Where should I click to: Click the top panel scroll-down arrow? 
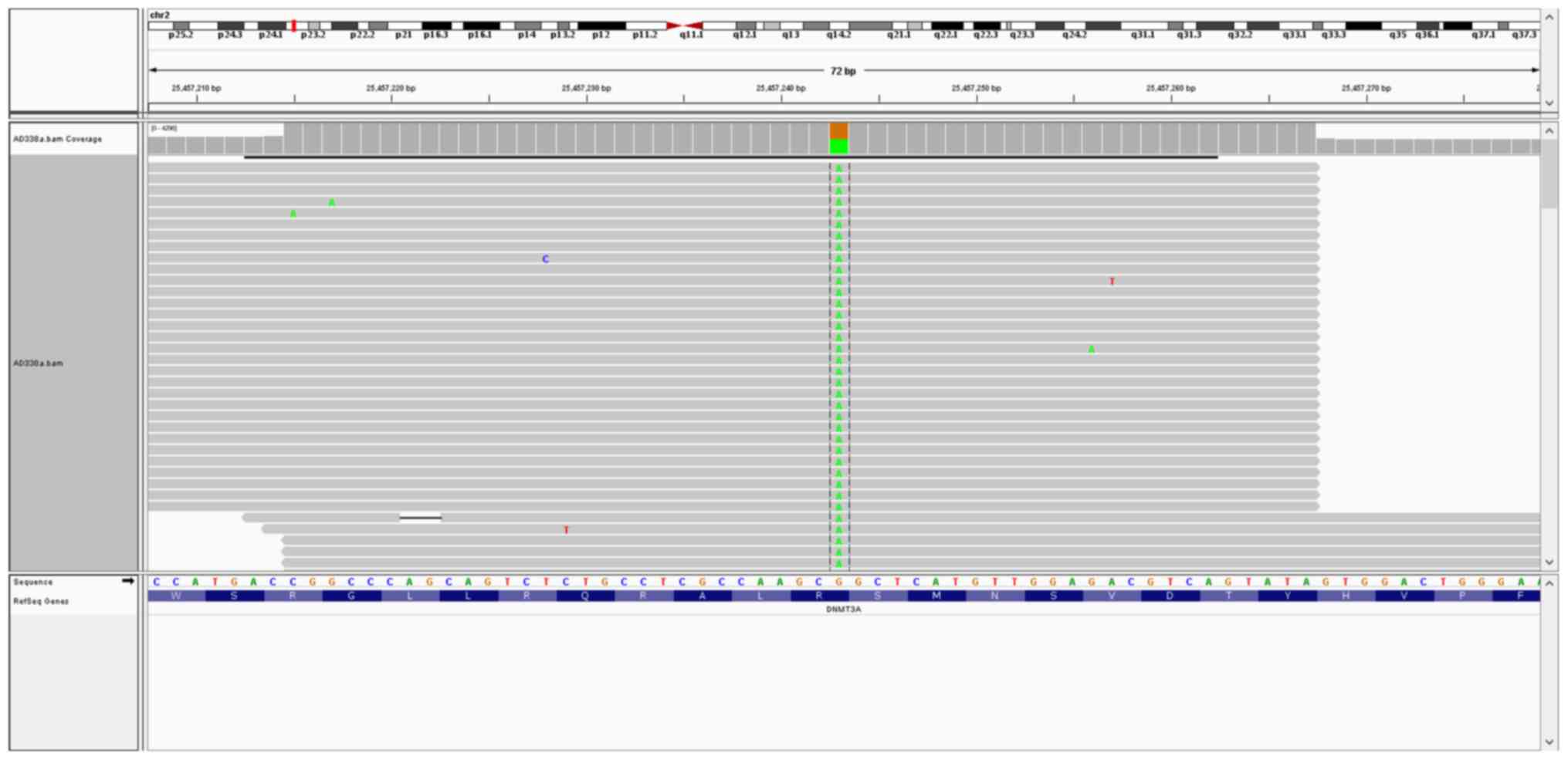click(x=1549, y=103)
